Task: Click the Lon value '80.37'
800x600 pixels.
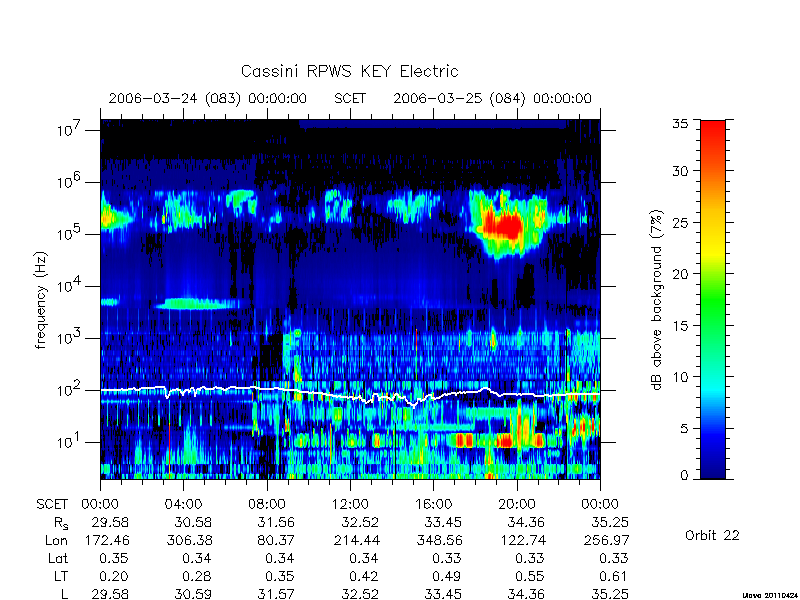Action: point(276,540)
